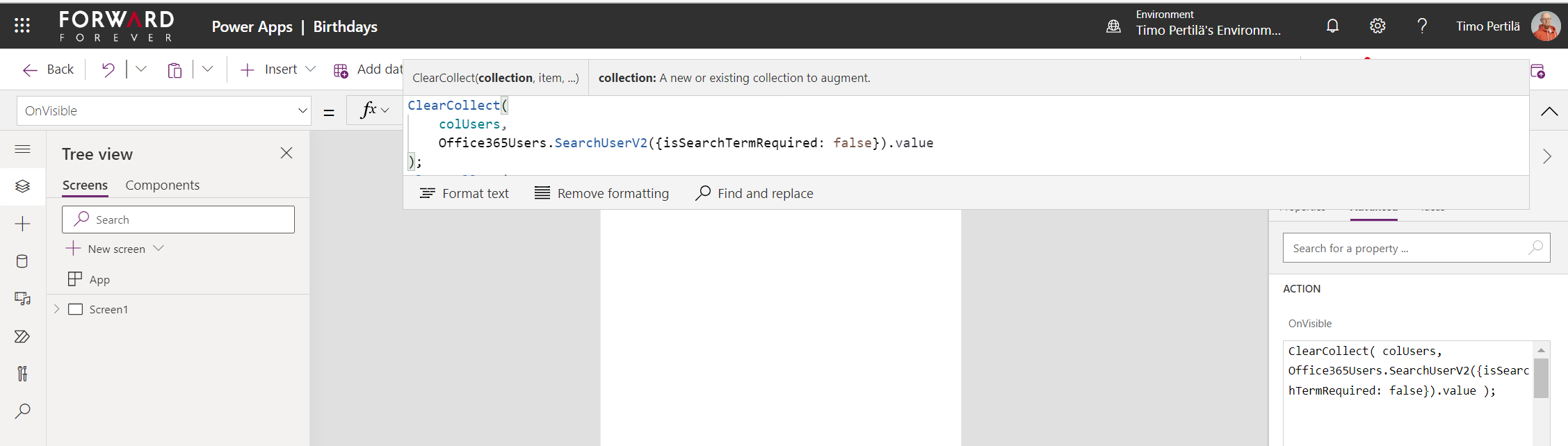Expand the New screen dropdown chevron
This screenshot has width=1568, height=446.
[159, 249]
